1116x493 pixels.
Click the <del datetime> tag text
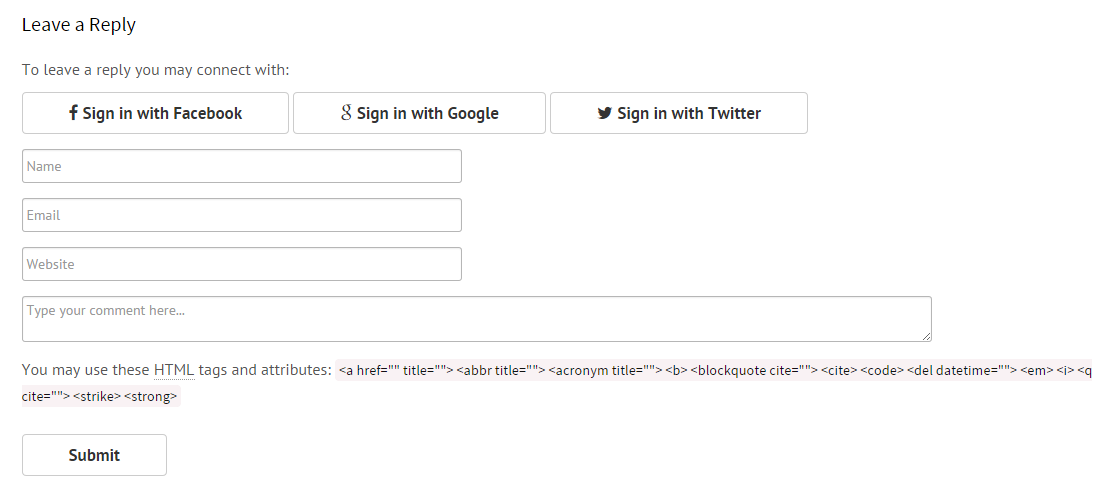[x=962, y=371]
